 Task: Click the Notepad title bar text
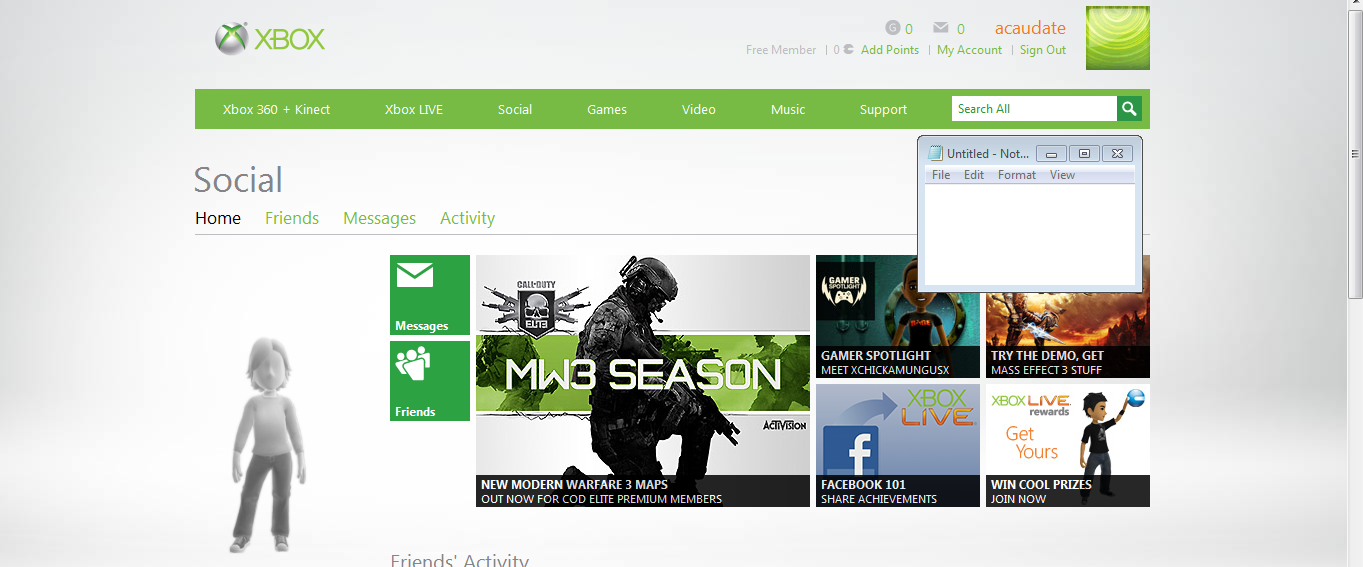[x=987, y=154]
